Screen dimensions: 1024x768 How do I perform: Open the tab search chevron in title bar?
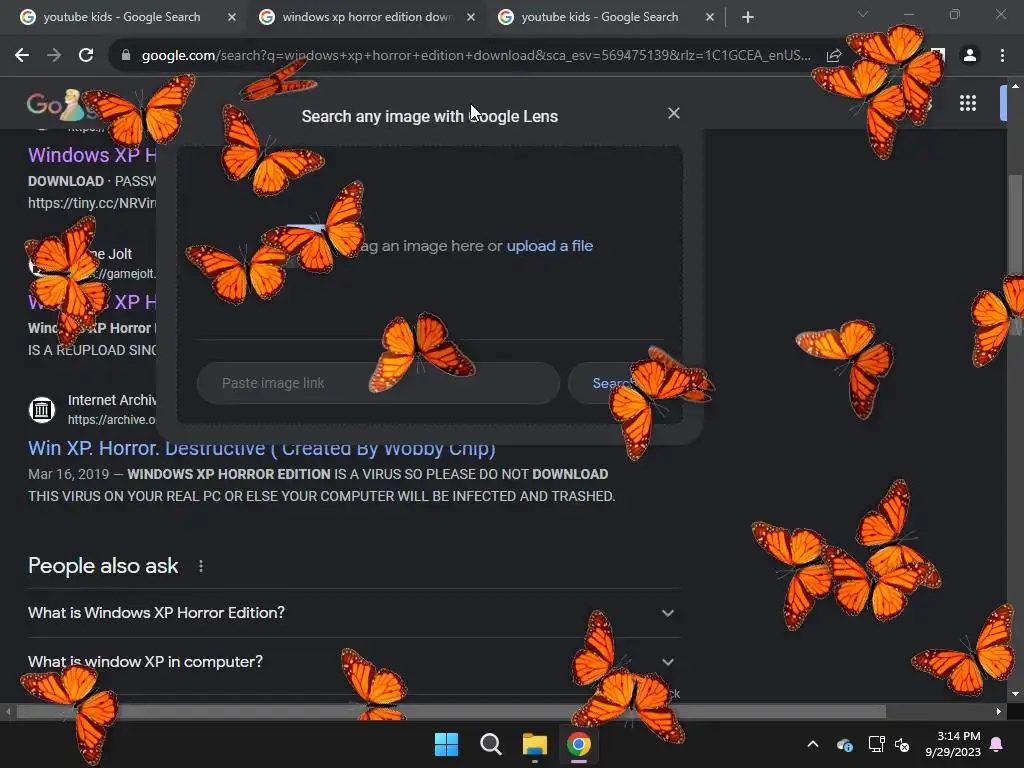[863, 14]
